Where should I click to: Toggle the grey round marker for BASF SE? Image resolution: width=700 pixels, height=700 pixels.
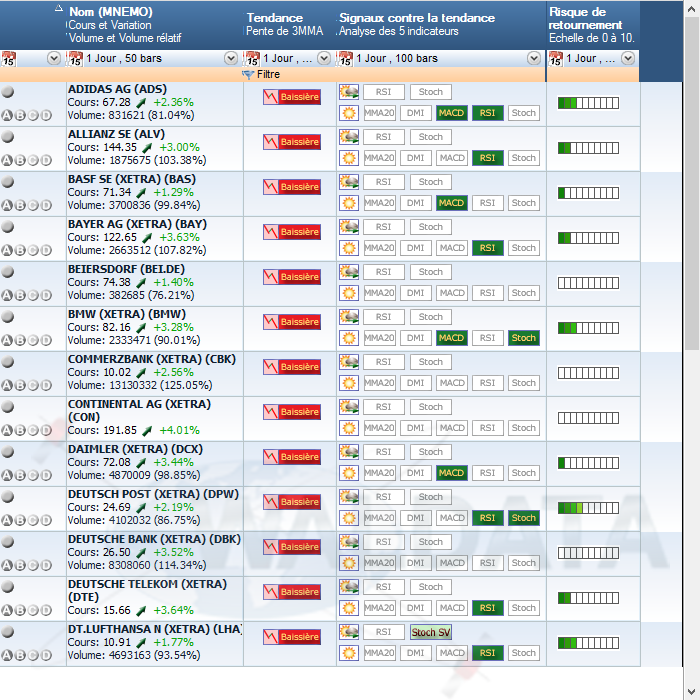(8, 182)
